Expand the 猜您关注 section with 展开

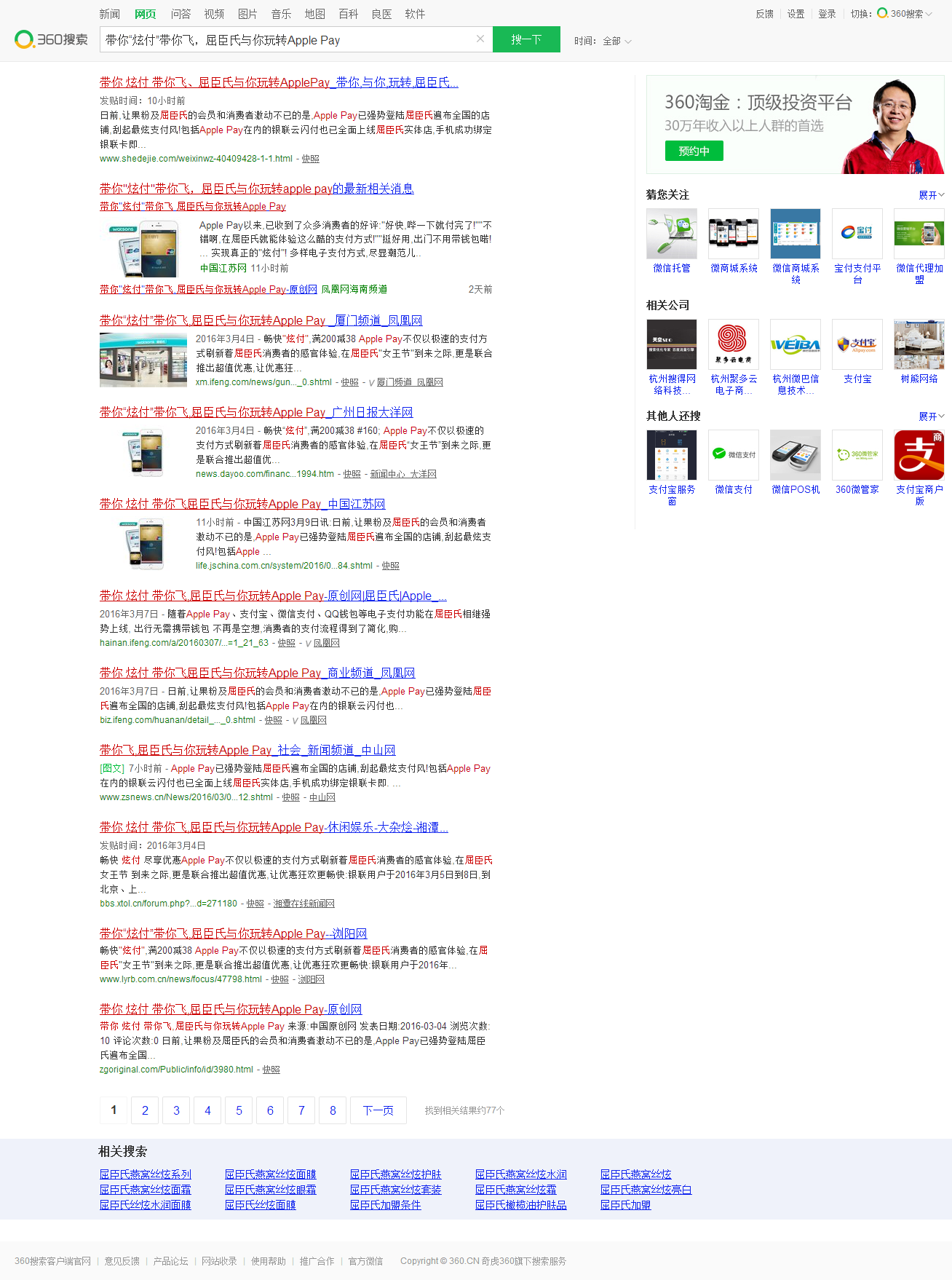coord(932,195)
